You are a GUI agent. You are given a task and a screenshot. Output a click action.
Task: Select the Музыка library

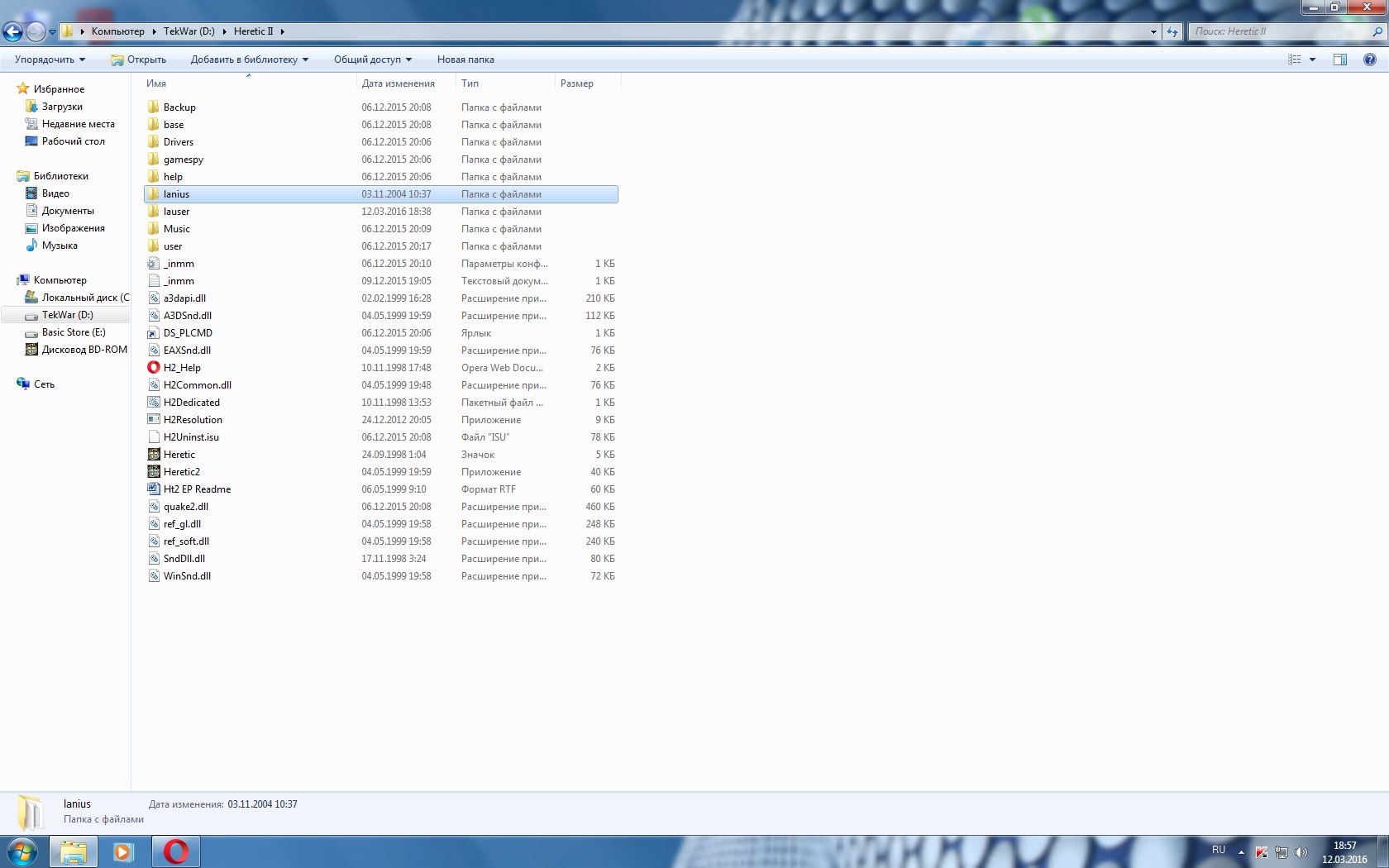click(x=60, y=246)
